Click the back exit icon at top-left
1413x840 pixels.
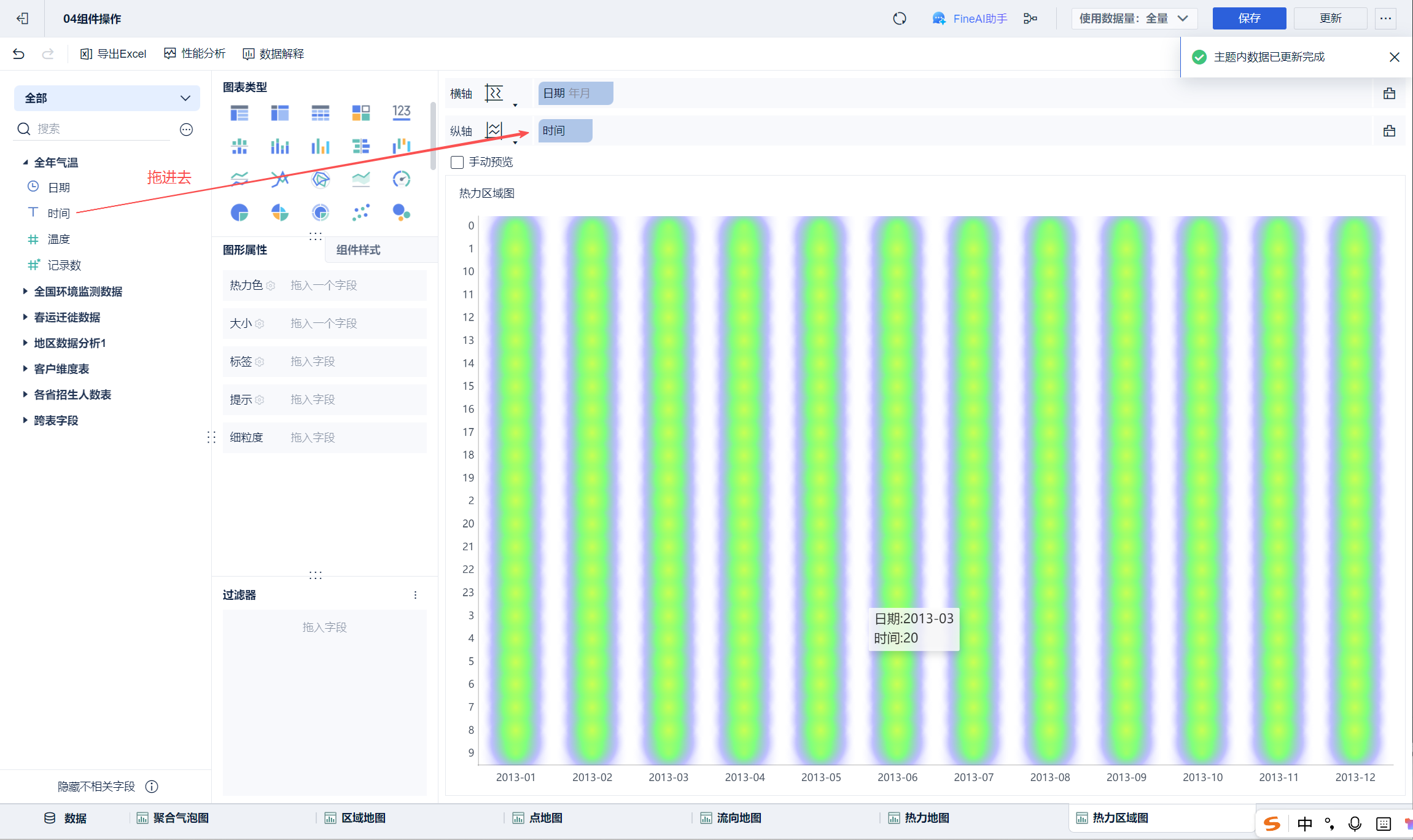[23, 18]
